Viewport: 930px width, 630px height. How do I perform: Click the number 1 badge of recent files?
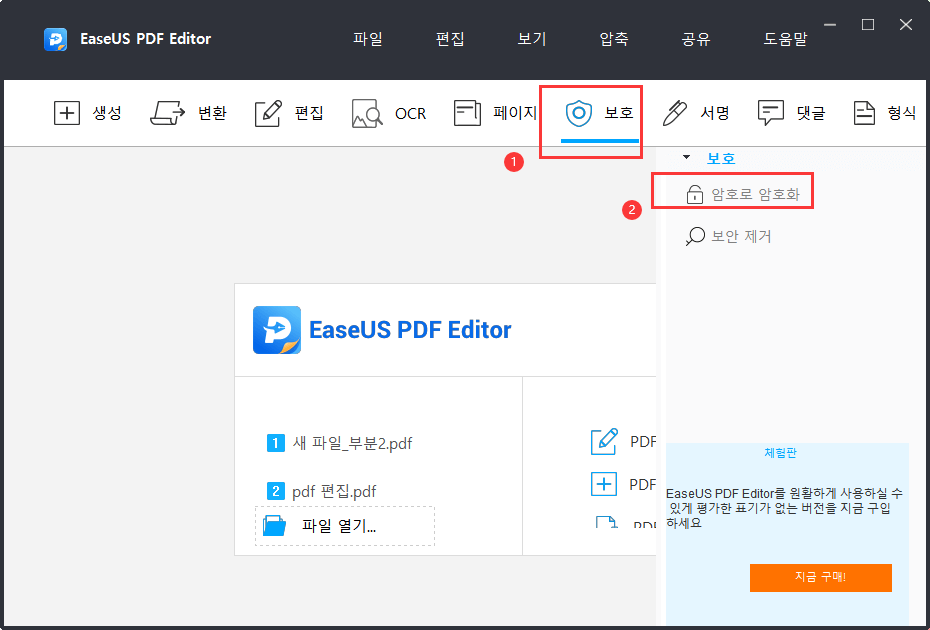(x=276, y=443)
